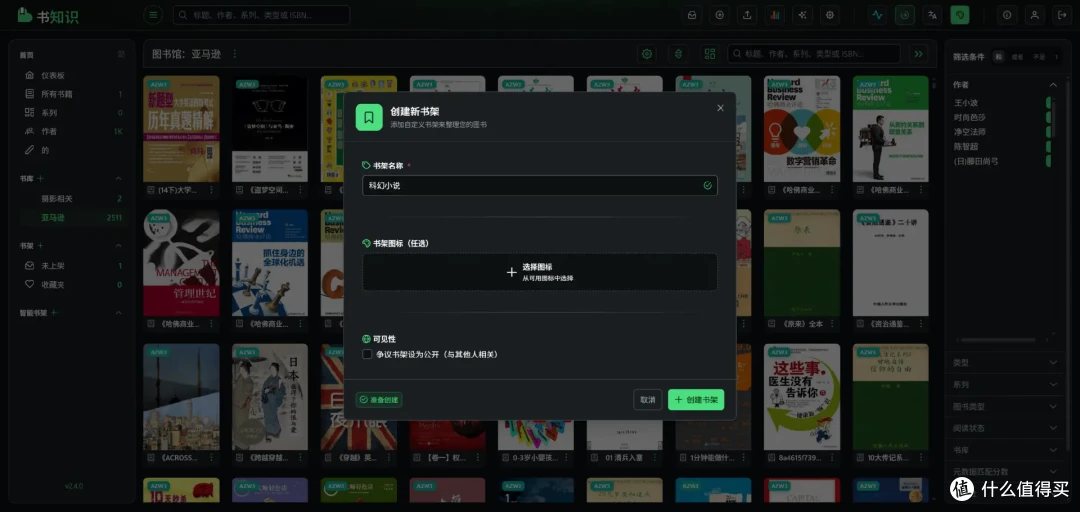Select the 亚马逊 library in sidebar
This screenshot has width=1080, height=512.
pos(74,217)
